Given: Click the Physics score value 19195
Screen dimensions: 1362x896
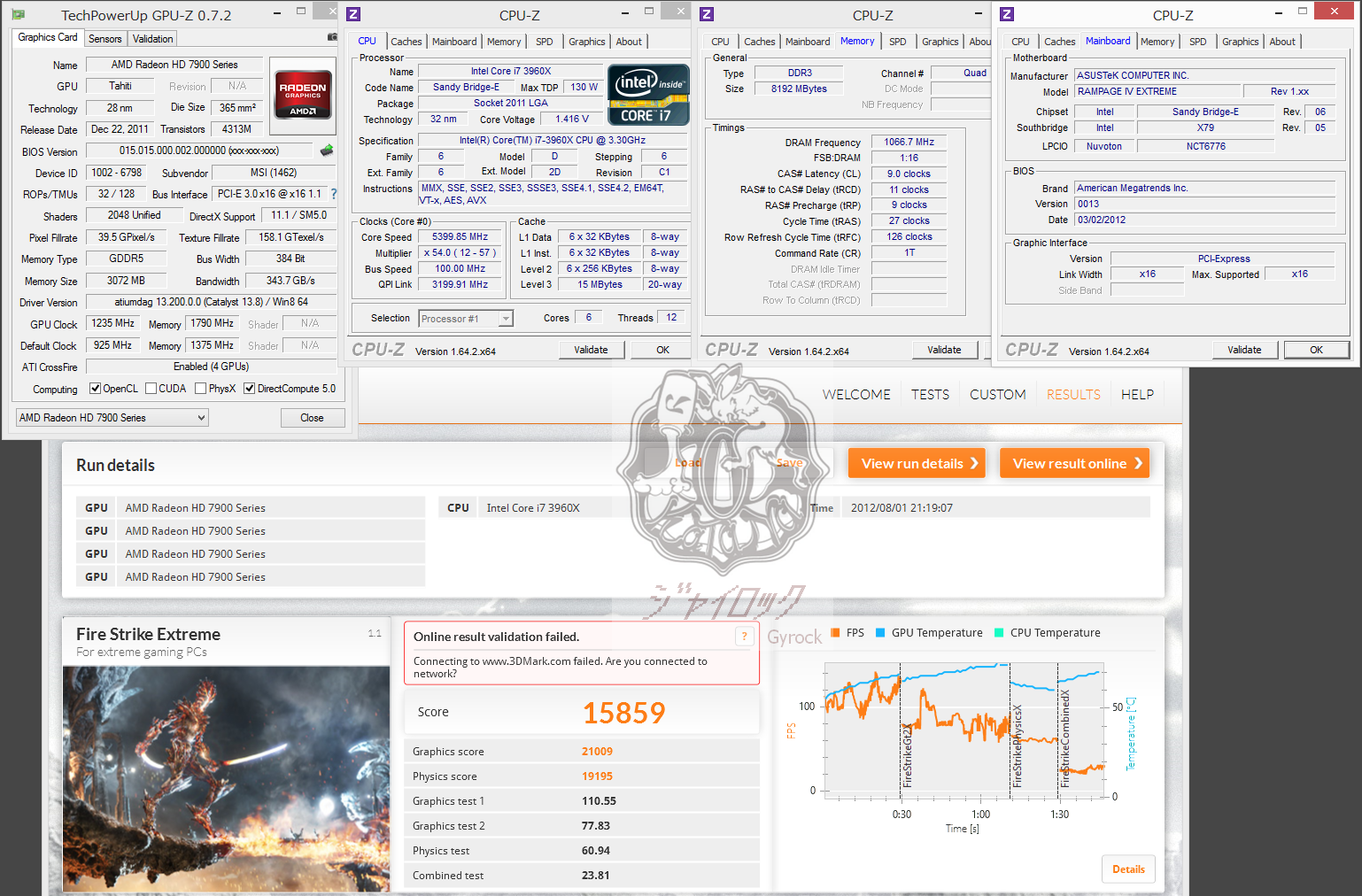Looking at the screenshot, I should click(x=597, y=776).
